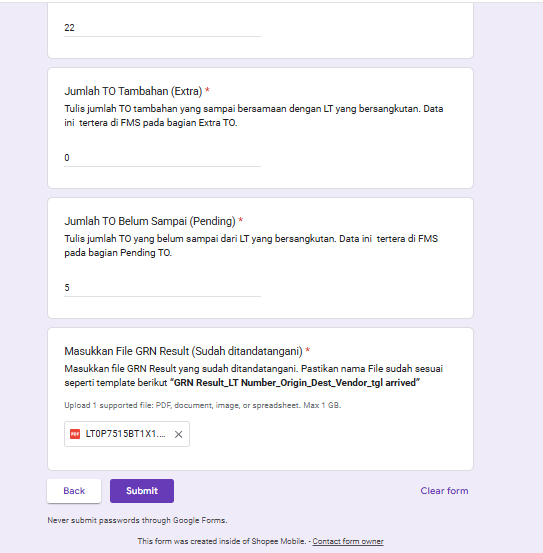Open the PDF file icon of the uploaded file
This screenshot has width=543, height=553.
75,434
